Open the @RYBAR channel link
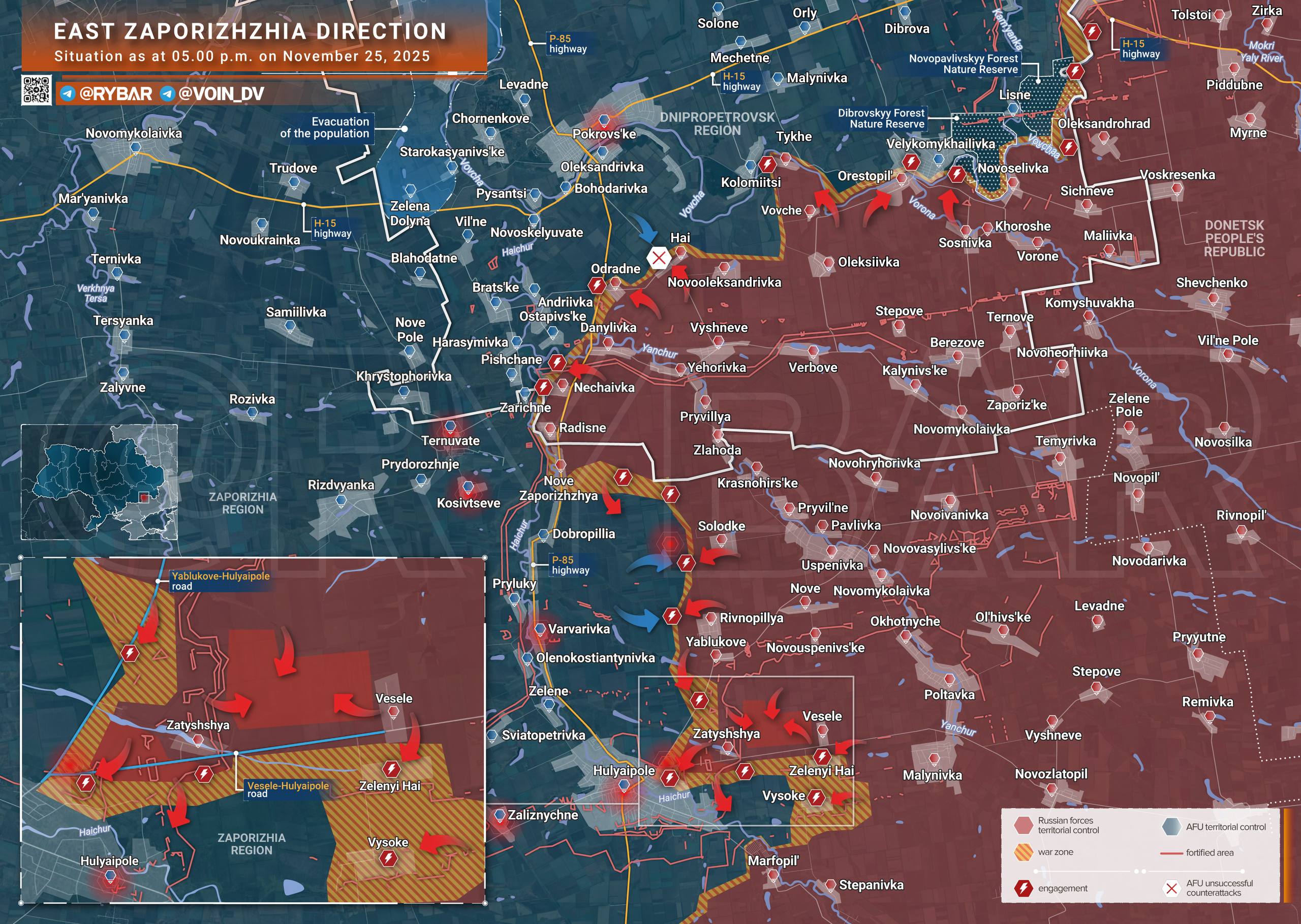1301x924 pixels. pyautogui.click(x=115, y=94)
